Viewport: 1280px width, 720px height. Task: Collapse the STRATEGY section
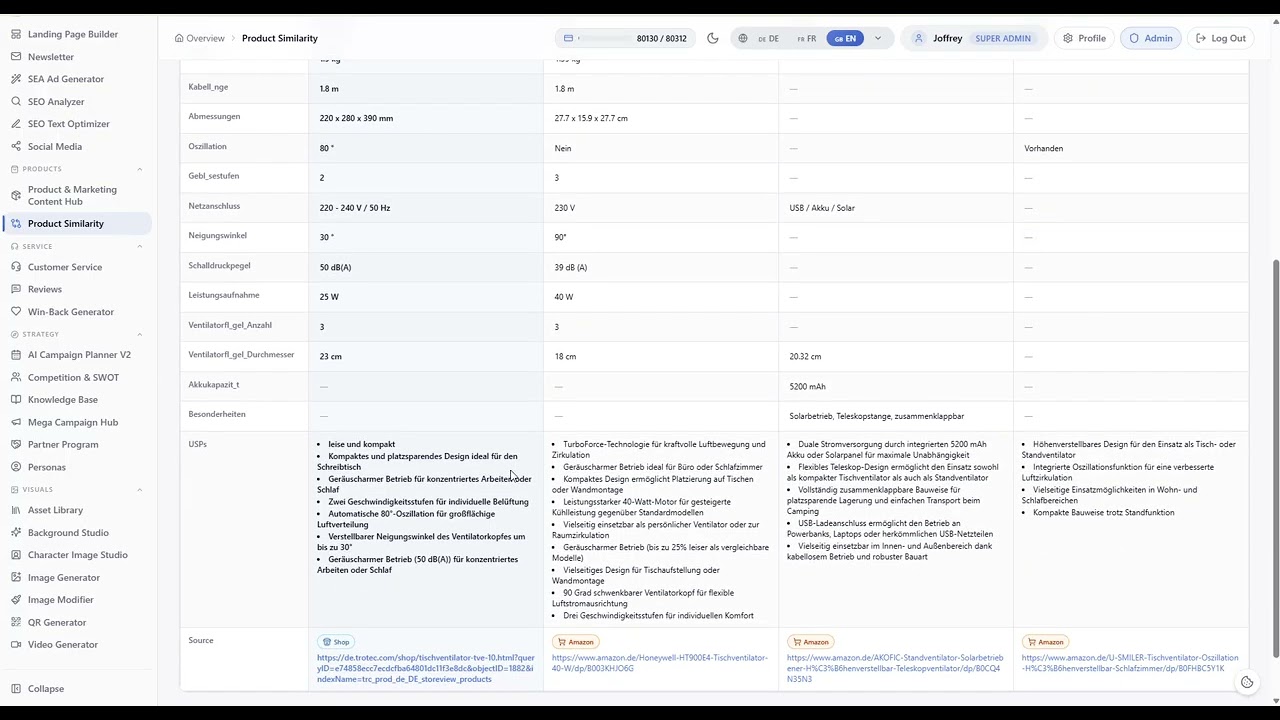140,334
